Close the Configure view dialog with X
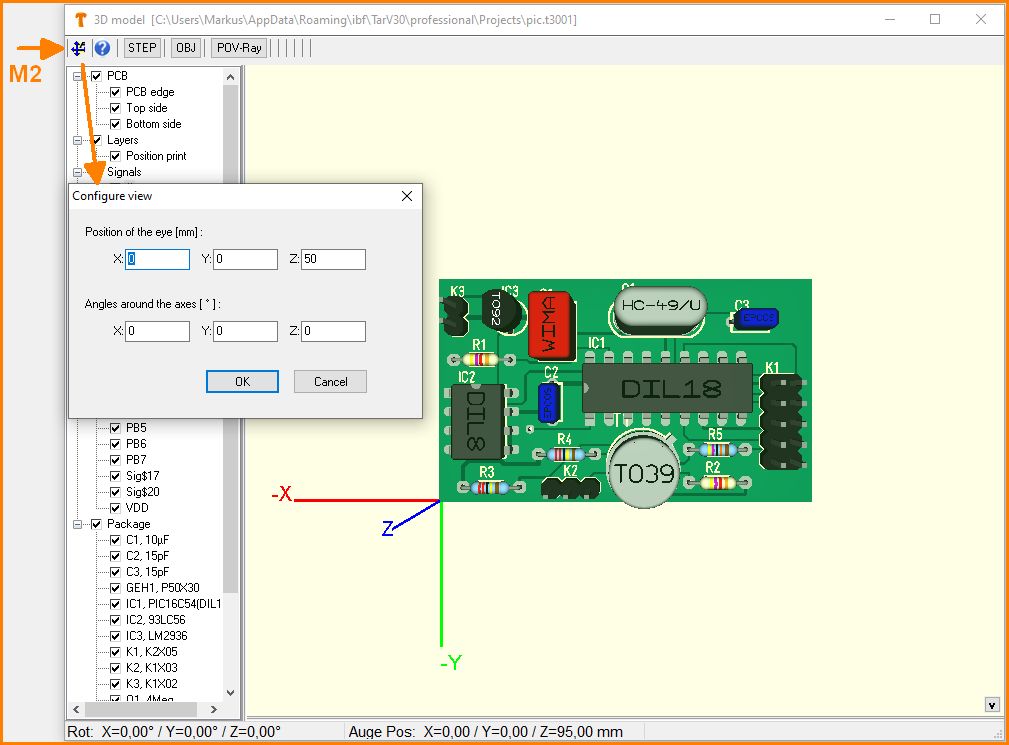The height and width of the screenshot is (745, 1009). (x=407, y=197)
